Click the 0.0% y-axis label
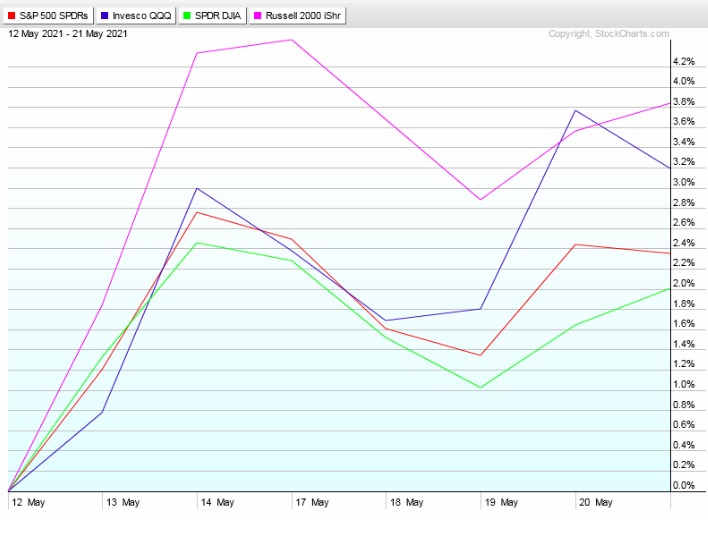 pos(684,485)
